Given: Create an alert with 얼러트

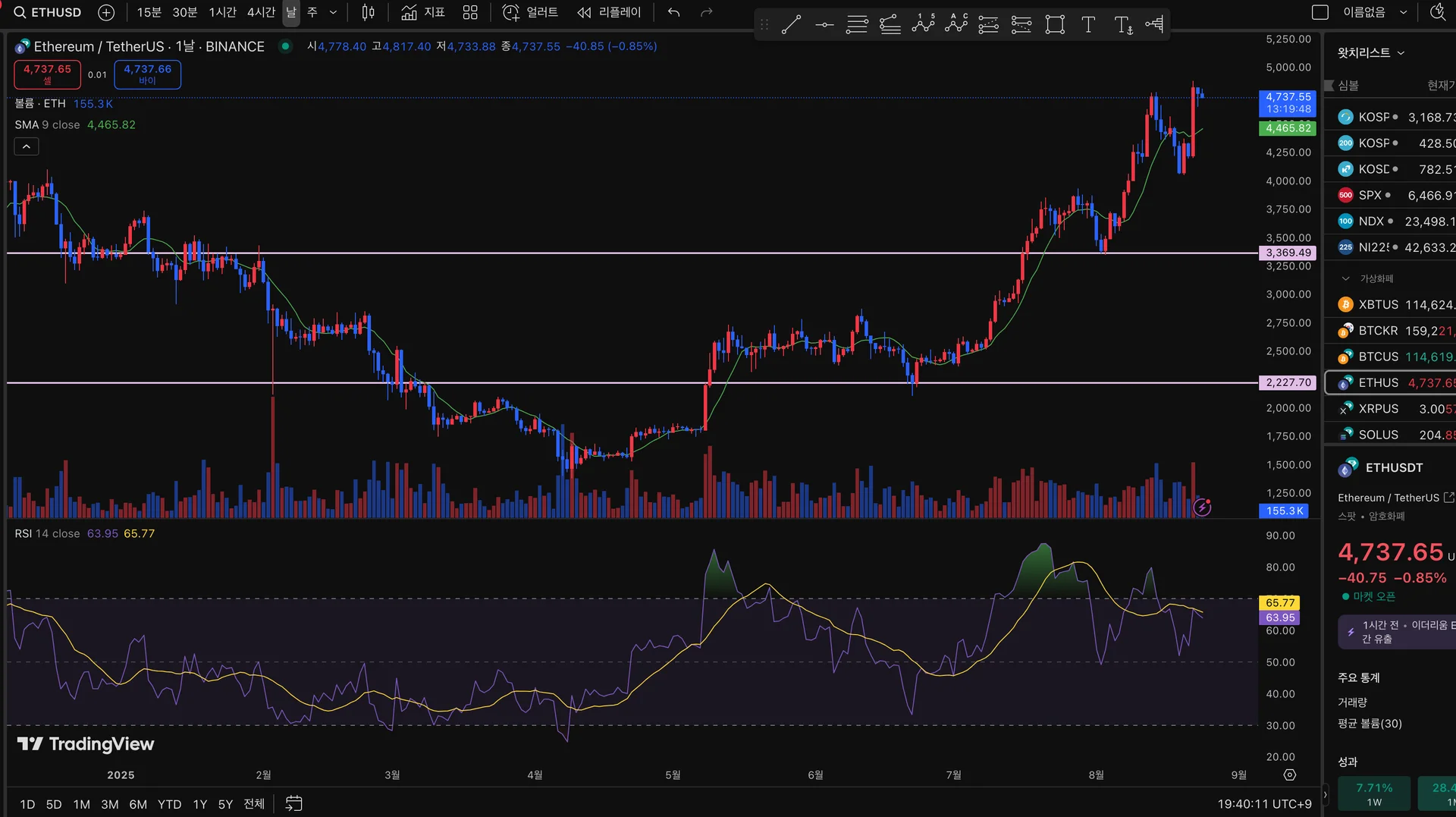Looking at the screenshot, I should point(530,12).
